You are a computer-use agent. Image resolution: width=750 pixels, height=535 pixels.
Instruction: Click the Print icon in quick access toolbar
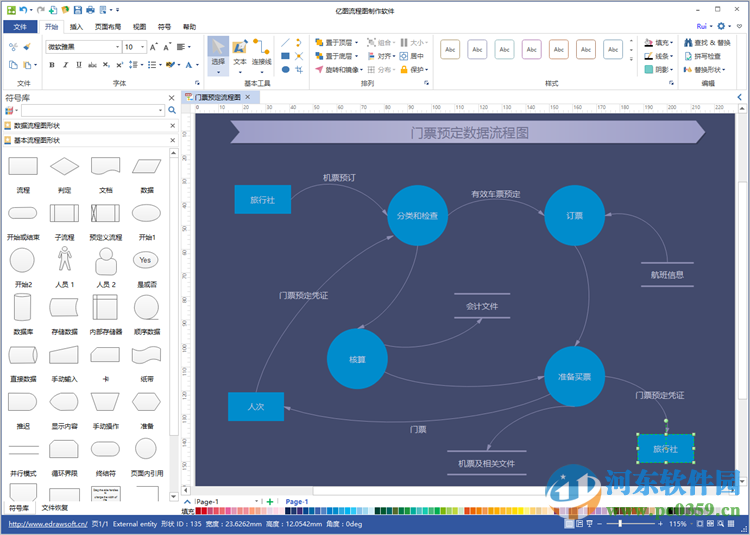point(90,10)
